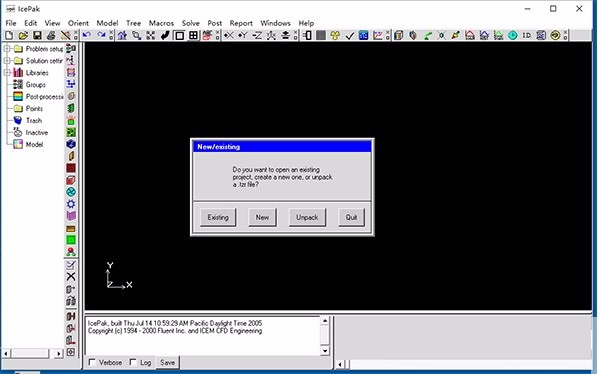
Task: Open the Solve menu
Action: coord(191,23)
